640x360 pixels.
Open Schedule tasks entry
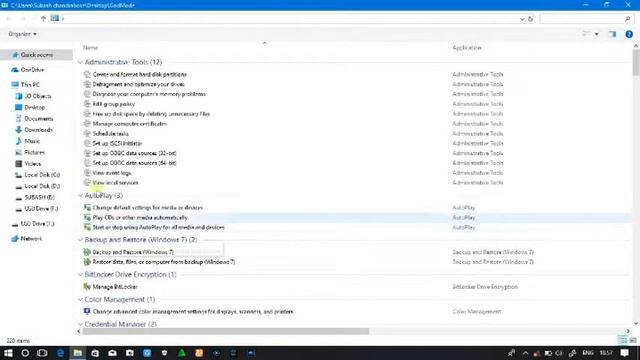click(111, 133)
